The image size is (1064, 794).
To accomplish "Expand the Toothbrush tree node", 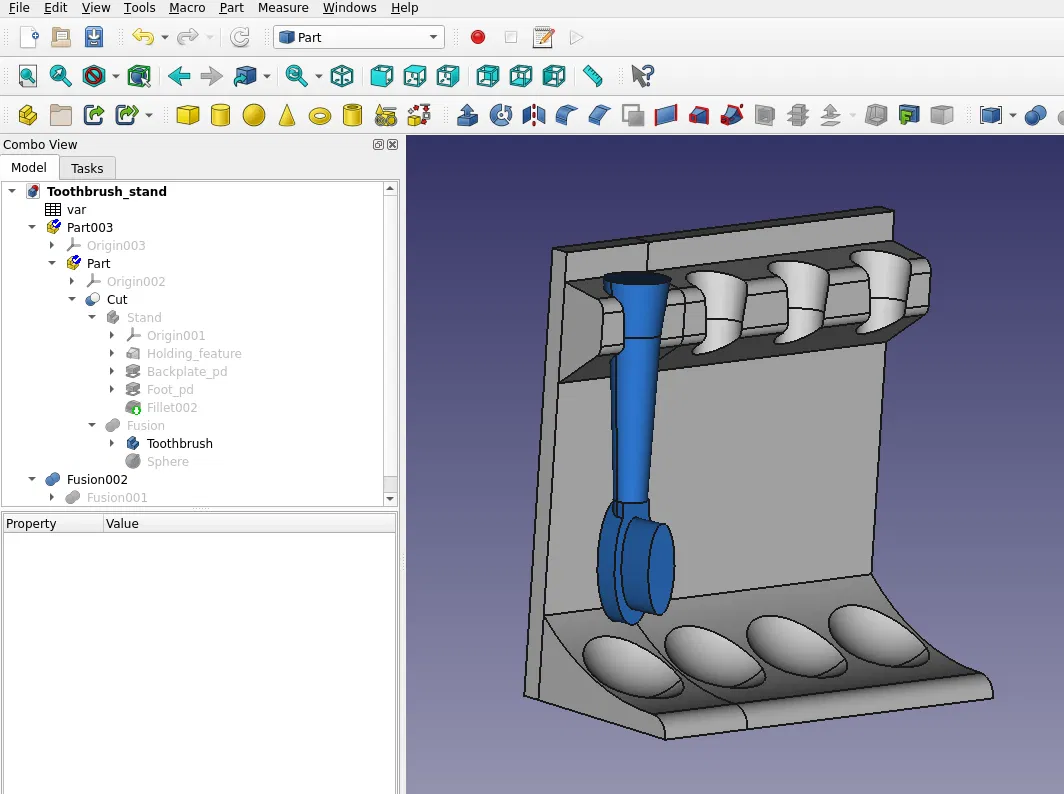I will (112, 443).
